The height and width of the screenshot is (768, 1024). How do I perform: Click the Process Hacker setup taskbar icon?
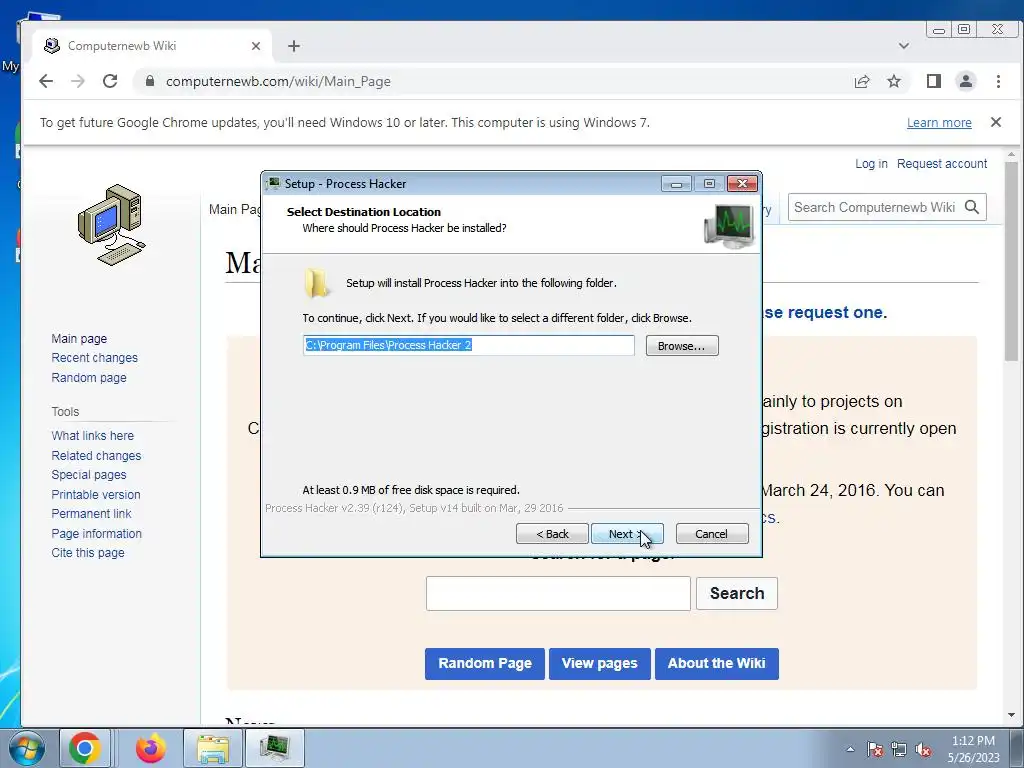[274, 748]
